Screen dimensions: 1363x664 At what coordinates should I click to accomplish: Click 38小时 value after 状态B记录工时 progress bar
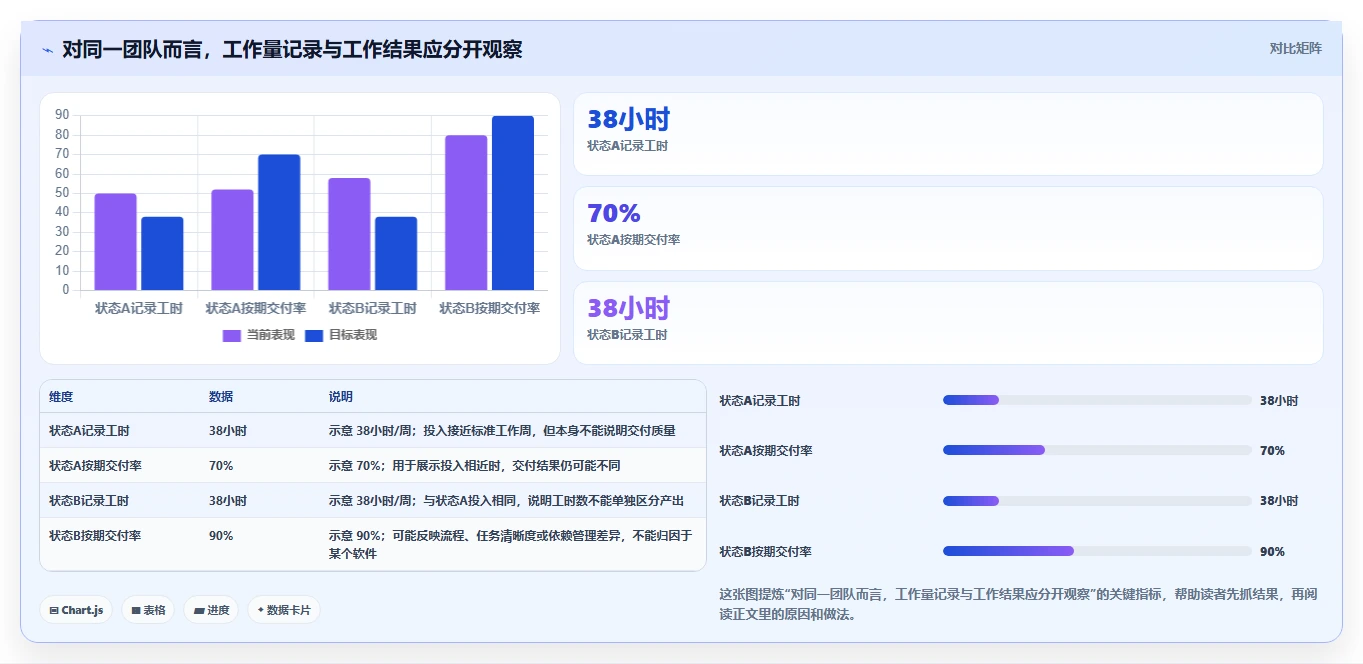(1279, 501)
